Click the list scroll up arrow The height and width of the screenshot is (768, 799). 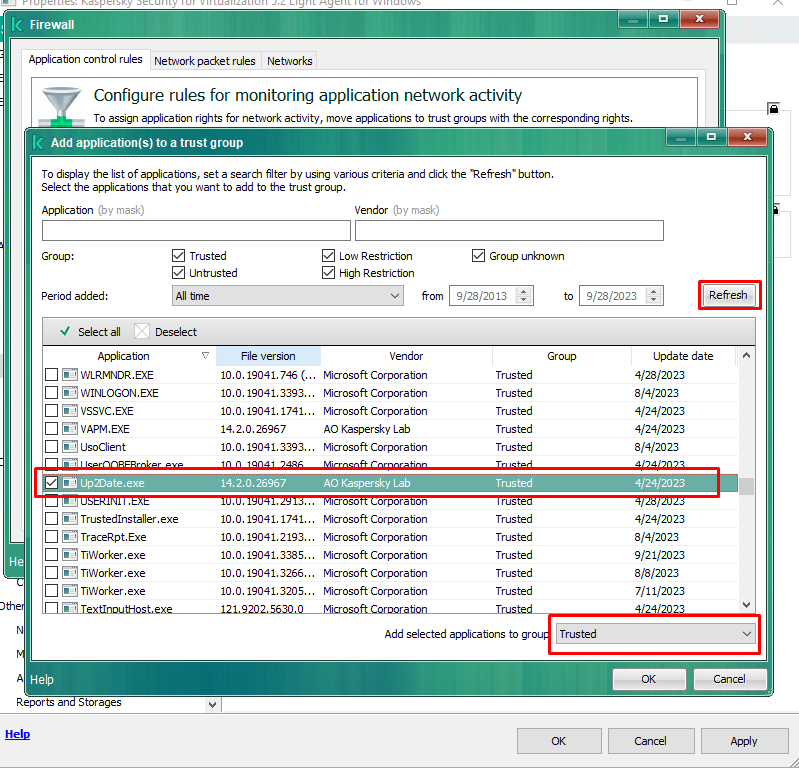point(747,355)
